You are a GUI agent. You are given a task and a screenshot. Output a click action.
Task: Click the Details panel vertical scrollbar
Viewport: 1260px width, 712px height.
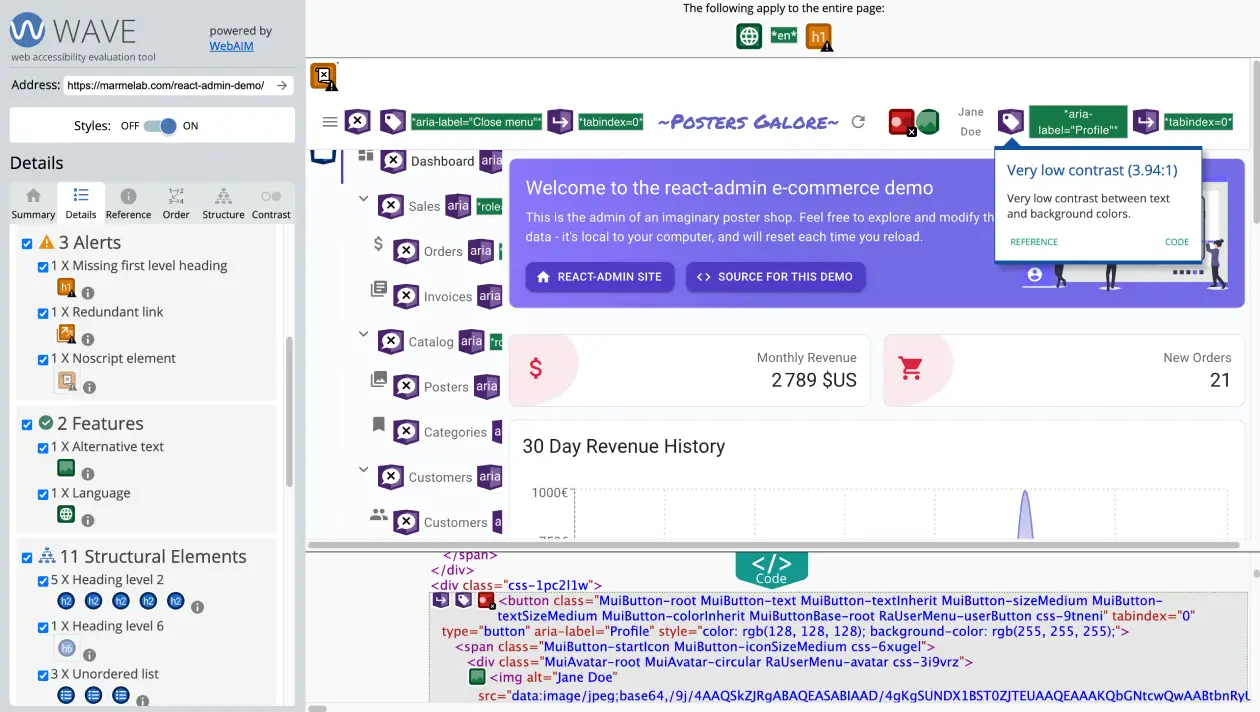tap(290, 410)
